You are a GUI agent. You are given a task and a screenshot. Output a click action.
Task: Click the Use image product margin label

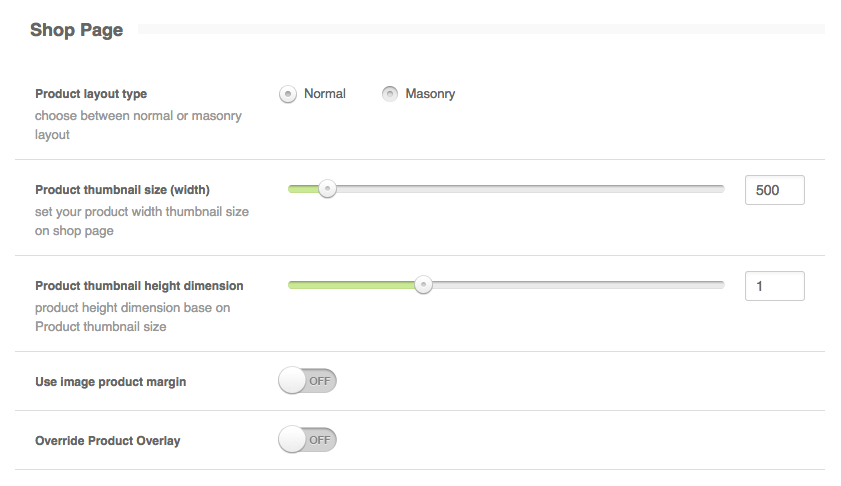click(x=110, y=382)
